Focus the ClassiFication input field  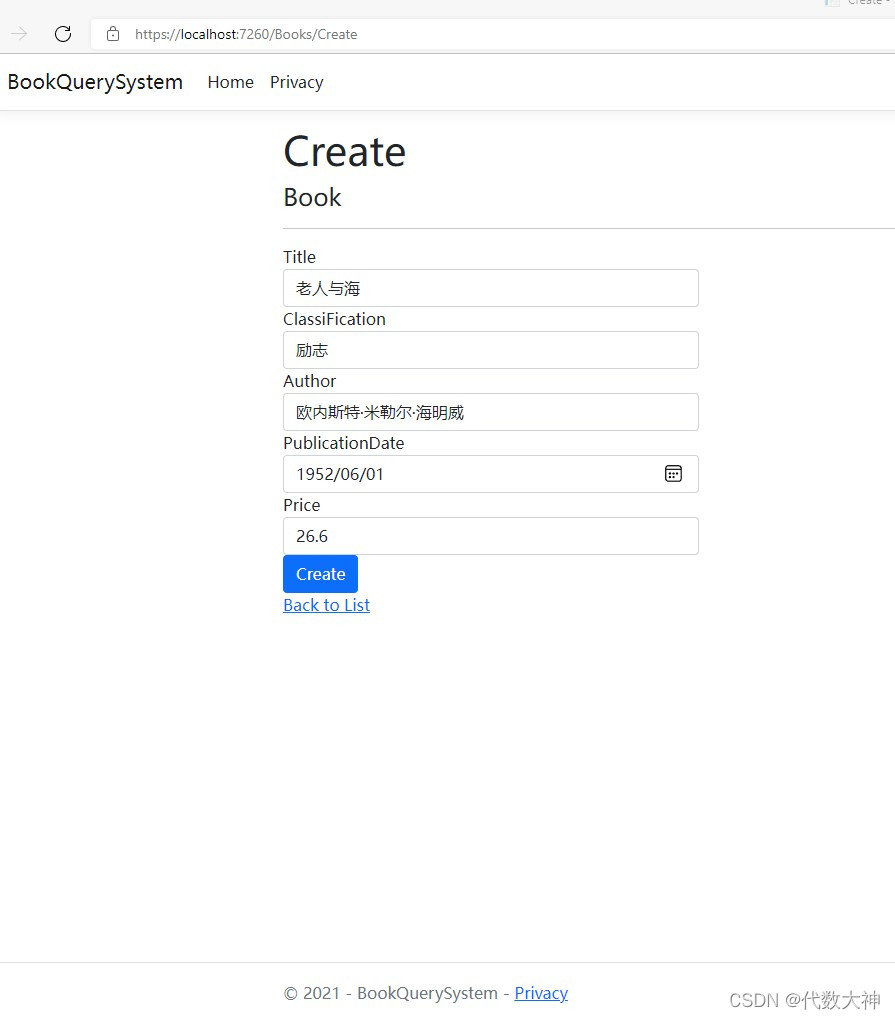point(491,350)
